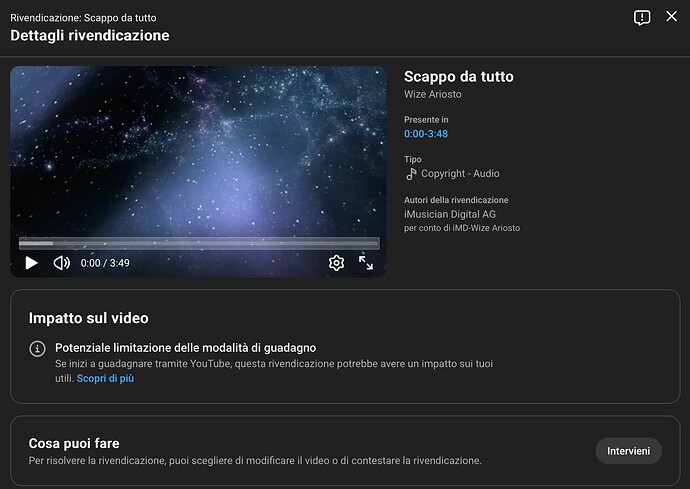The image size is (690, 489).
Task: Click per conto di iMD-Wize Ariosto text
Action: [462, 228]
